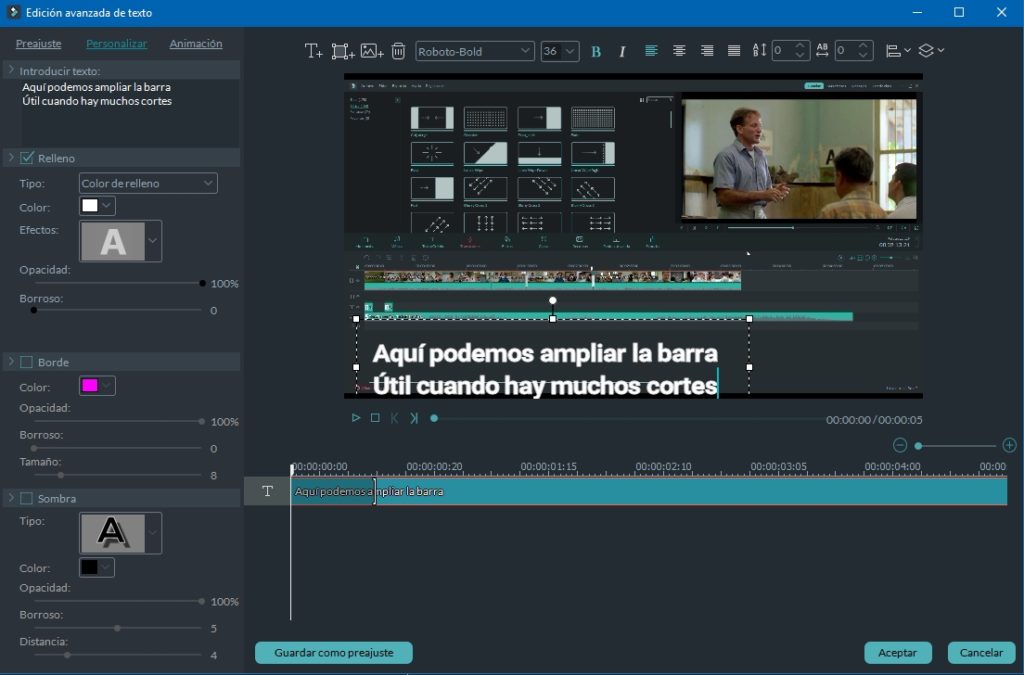Play the title preview
Image resolution: width=1024 pixels, height=675 pixels.
pos(356,418)
